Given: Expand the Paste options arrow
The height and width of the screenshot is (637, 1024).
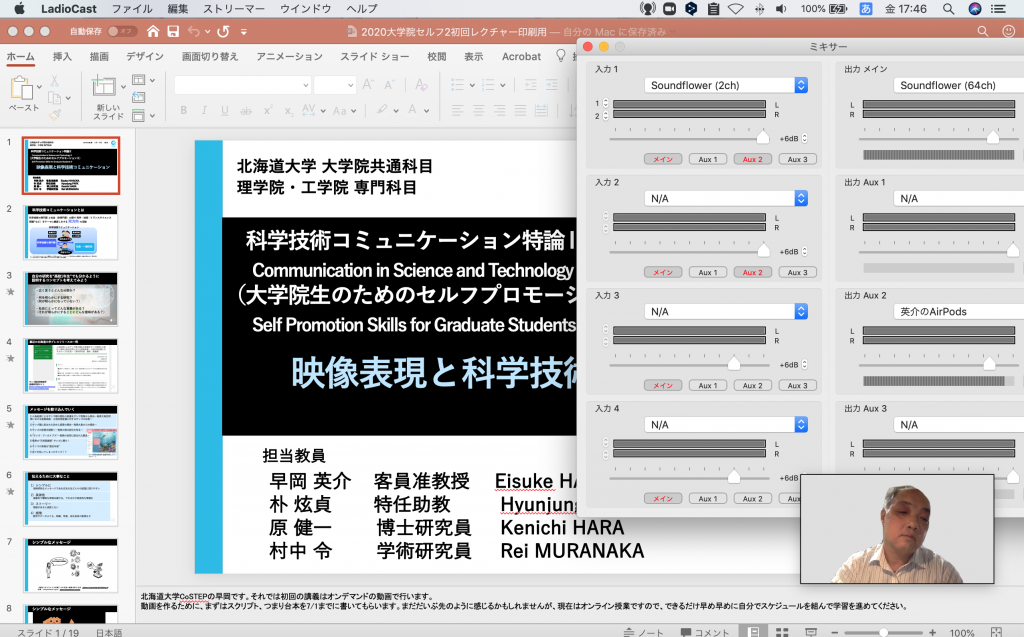Looking at the screenshot, I should 39,87.
